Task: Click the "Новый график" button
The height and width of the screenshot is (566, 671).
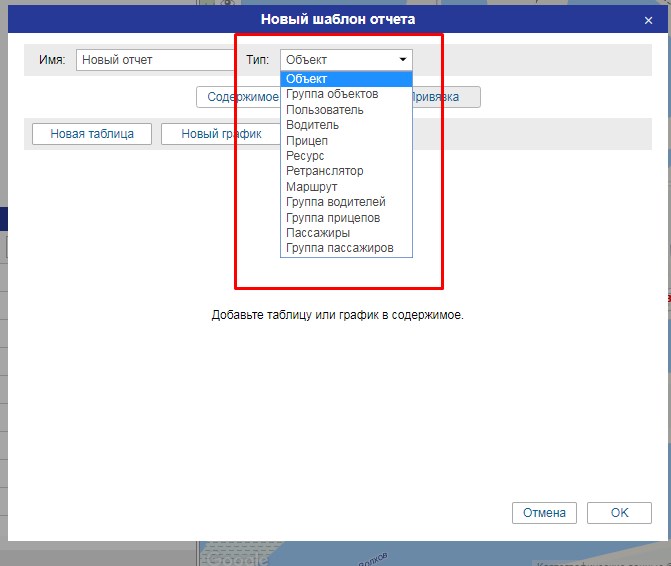Action: pos(221,134)
